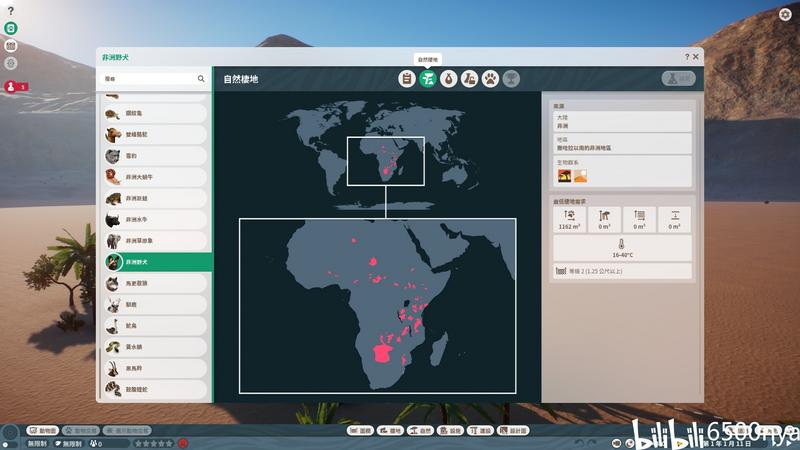Click the calendar-like icon in left sidebar
Image resolution: width=800 pixels, height=450 pixels.
(x=11, y=46)
